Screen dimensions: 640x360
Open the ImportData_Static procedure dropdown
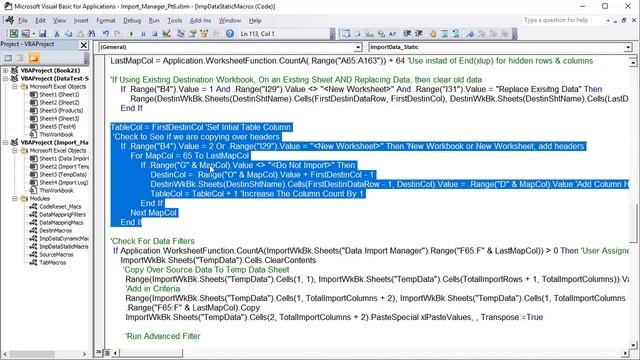click(x=628, y=47)
